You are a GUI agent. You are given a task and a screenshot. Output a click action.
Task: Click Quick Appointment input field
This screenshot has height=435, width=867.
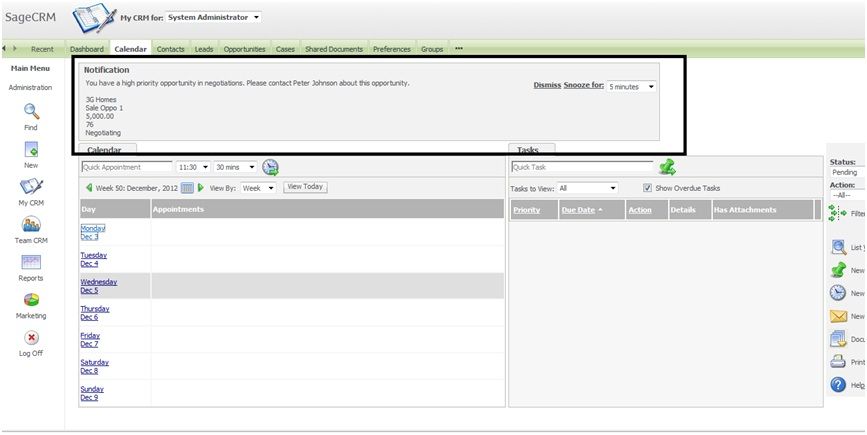pyautogui.click(x=127, y=167)
